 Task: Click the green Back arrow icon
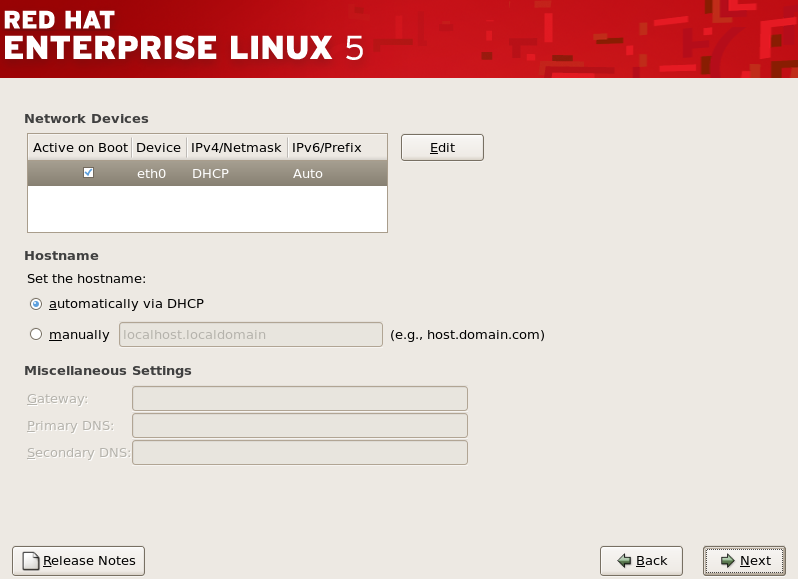[x=624, y=561]
